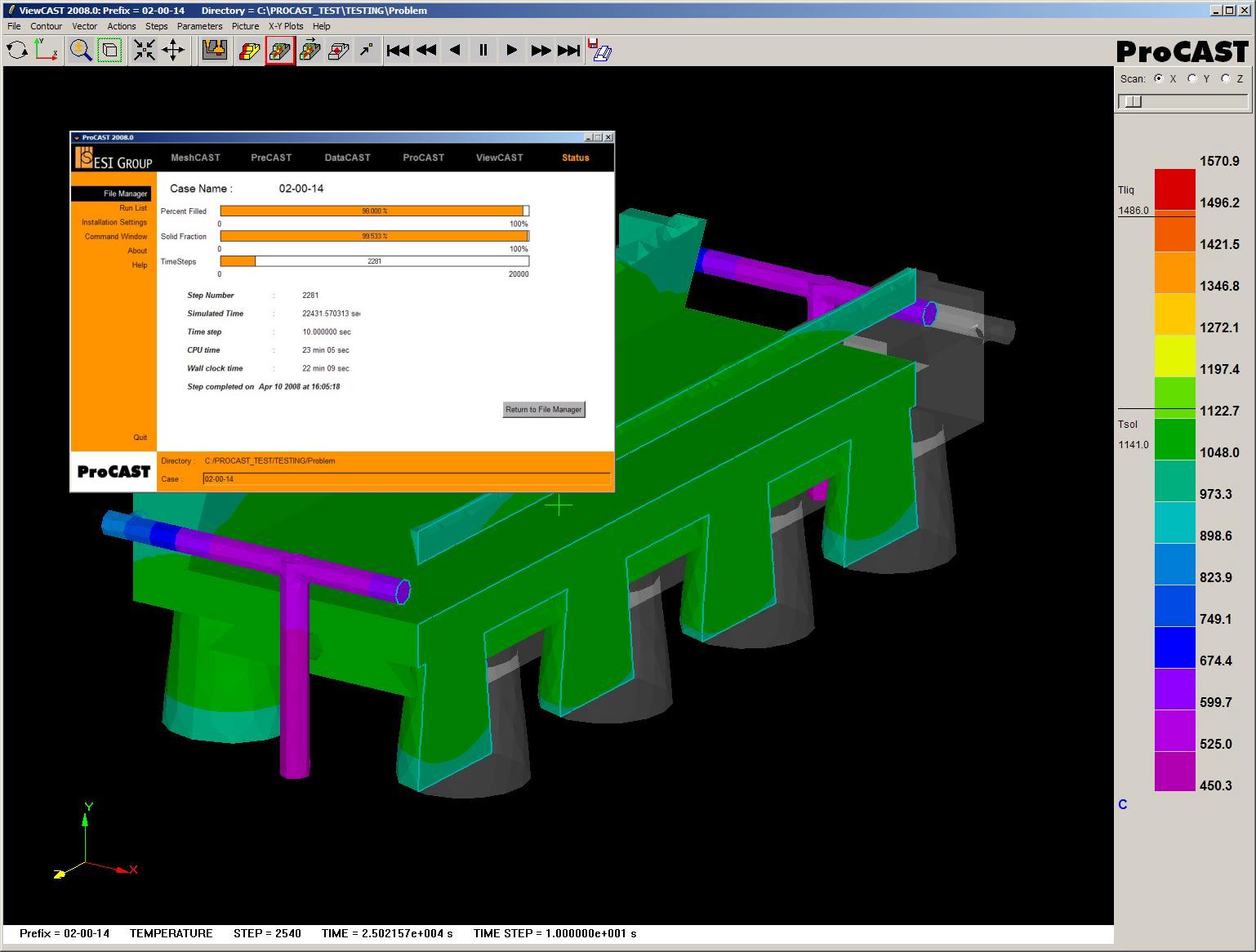Click the save/print picture icon

[x=600, y=51]
